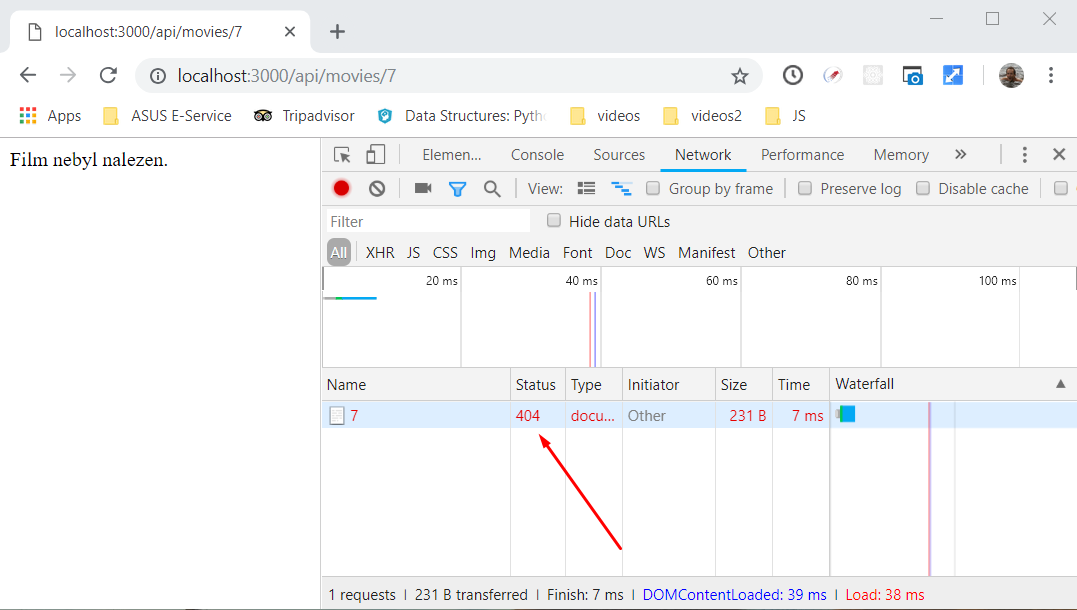The height and width of the screenshot is (610, 1077).
Task: Activate the inspect element picker
Action: pos(342,154)
